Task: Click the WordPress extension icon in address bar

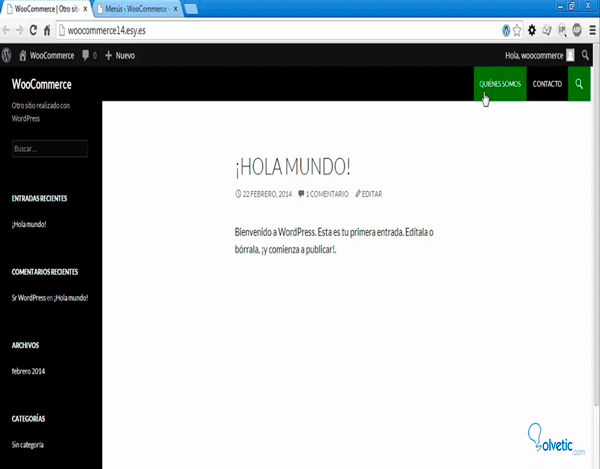Action: (506, 30)
